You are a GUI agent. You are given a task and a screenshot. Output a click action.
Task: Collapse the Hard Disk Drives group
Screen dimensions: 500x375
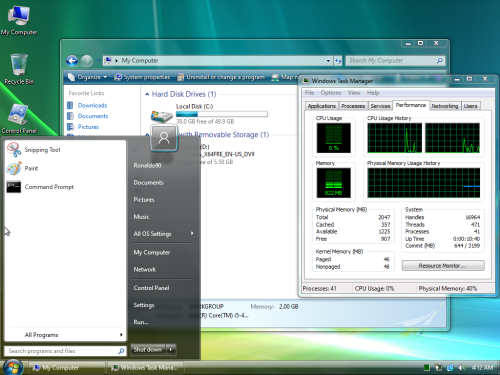pyautogui.click(x=147, y=94)
